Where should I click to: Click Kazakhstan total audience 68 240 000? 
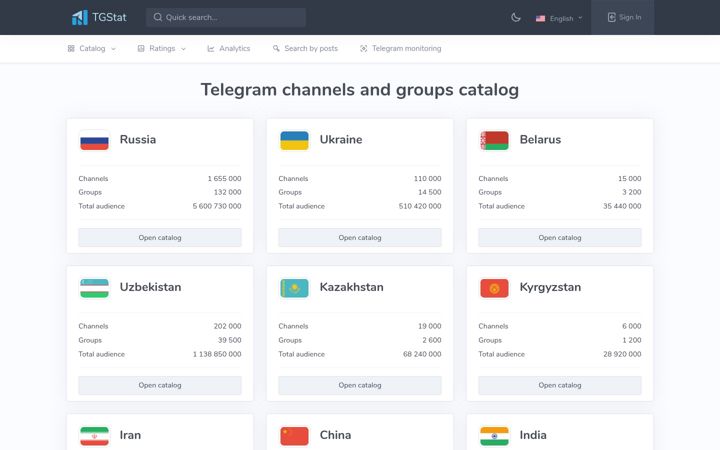422,354
